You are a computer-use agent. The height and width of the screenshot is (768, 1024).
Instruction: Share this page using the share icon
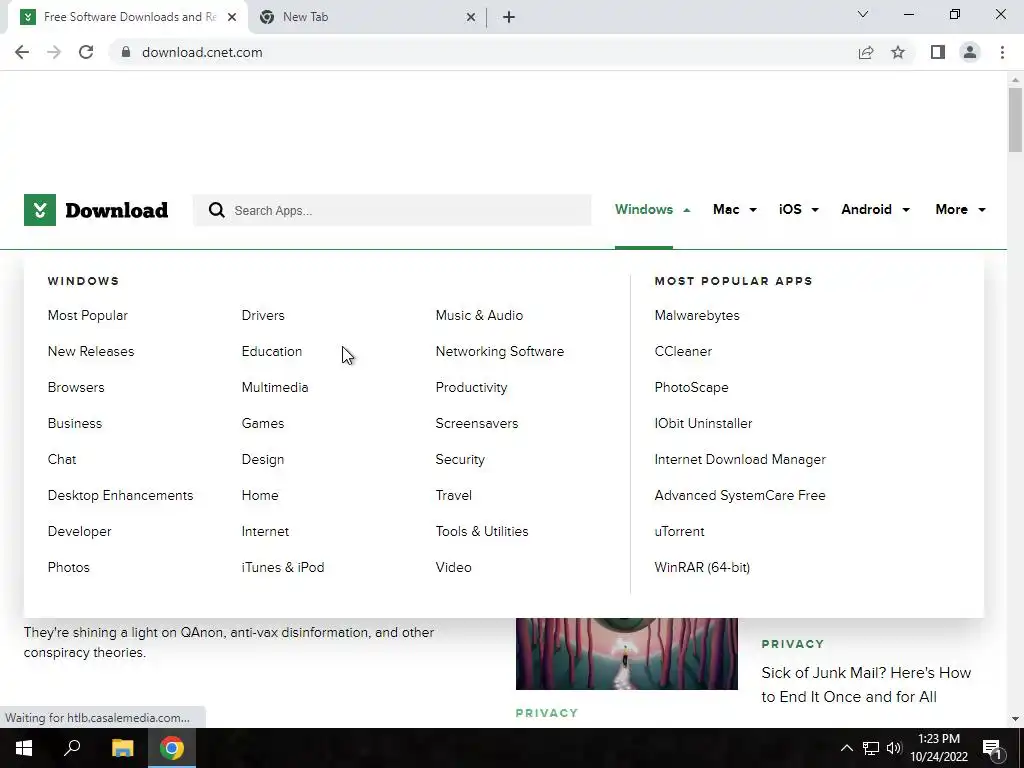pos(866,52)
